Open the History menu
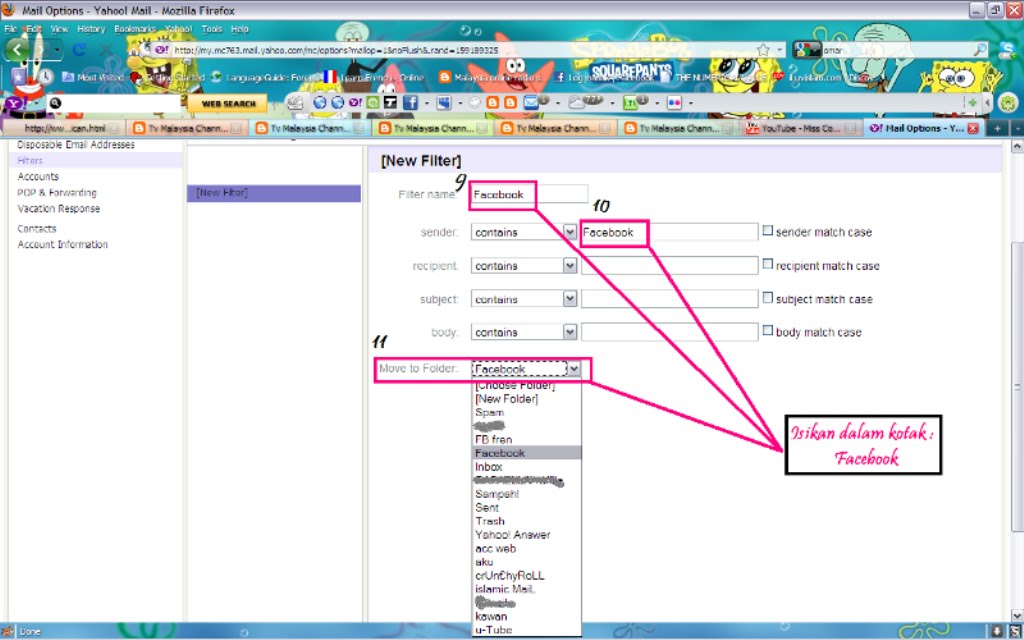 pyautogui.click(x=91, y=29)
